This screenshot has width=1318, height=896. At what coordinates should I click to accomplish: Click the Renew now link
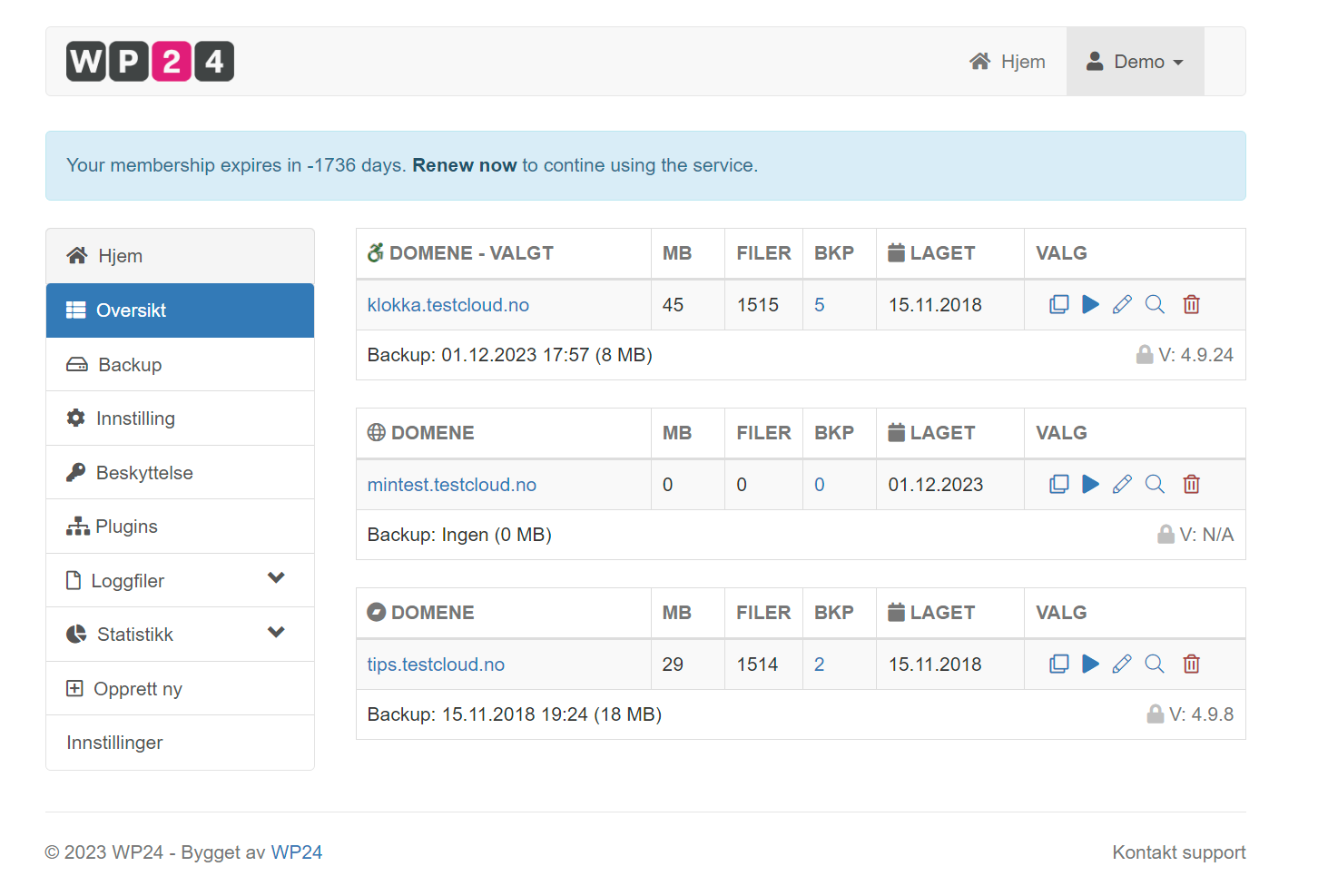[x=464, y=165]
